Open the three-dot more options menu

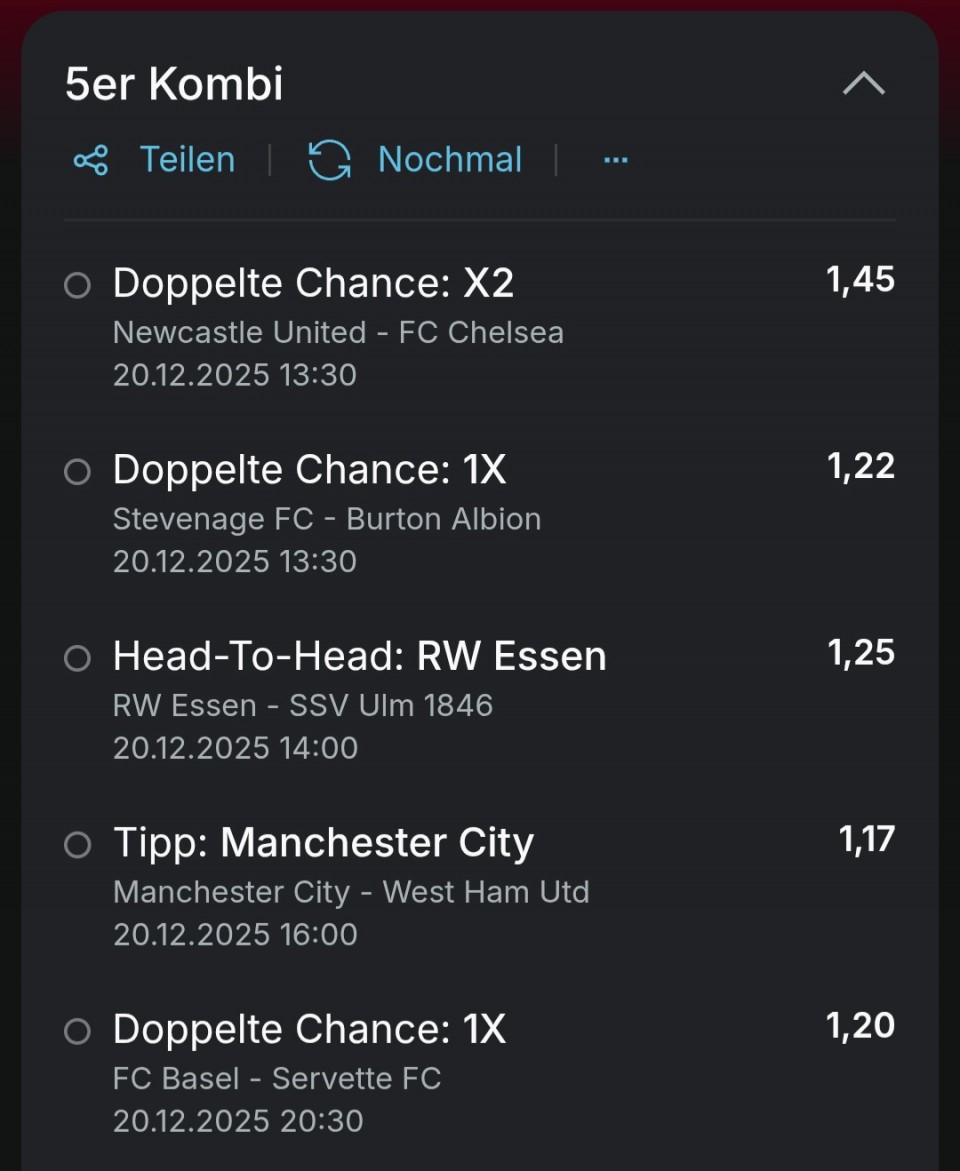[616, 160]
